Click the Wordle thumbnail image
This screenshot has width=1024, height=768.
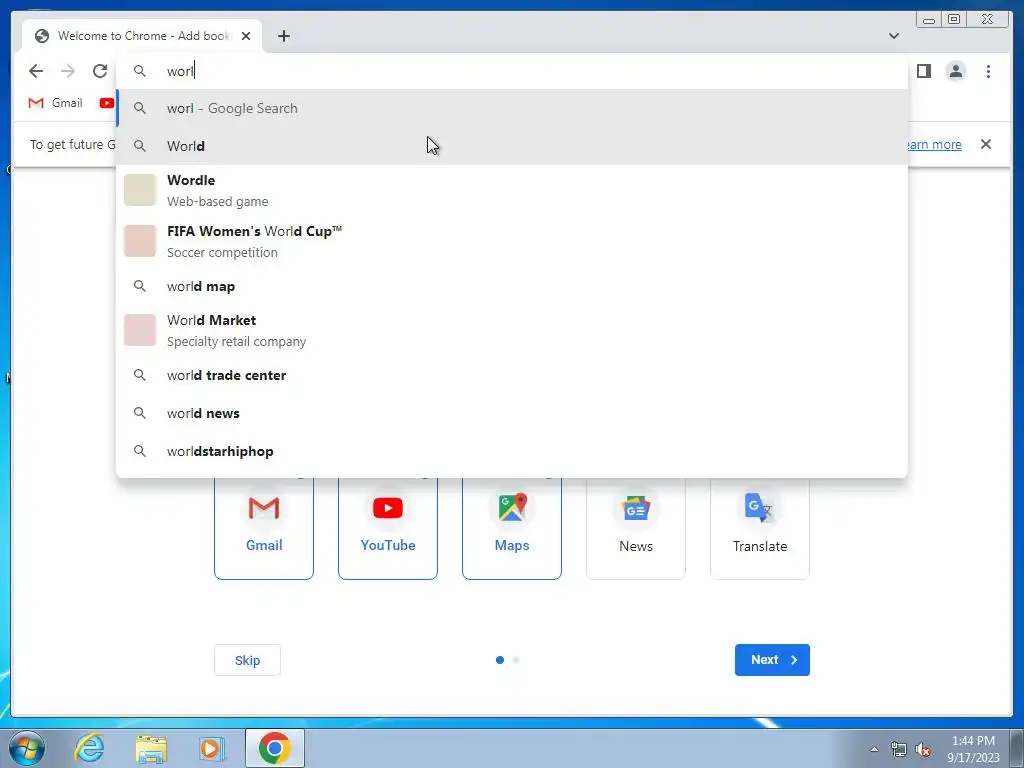coord(140,190)
